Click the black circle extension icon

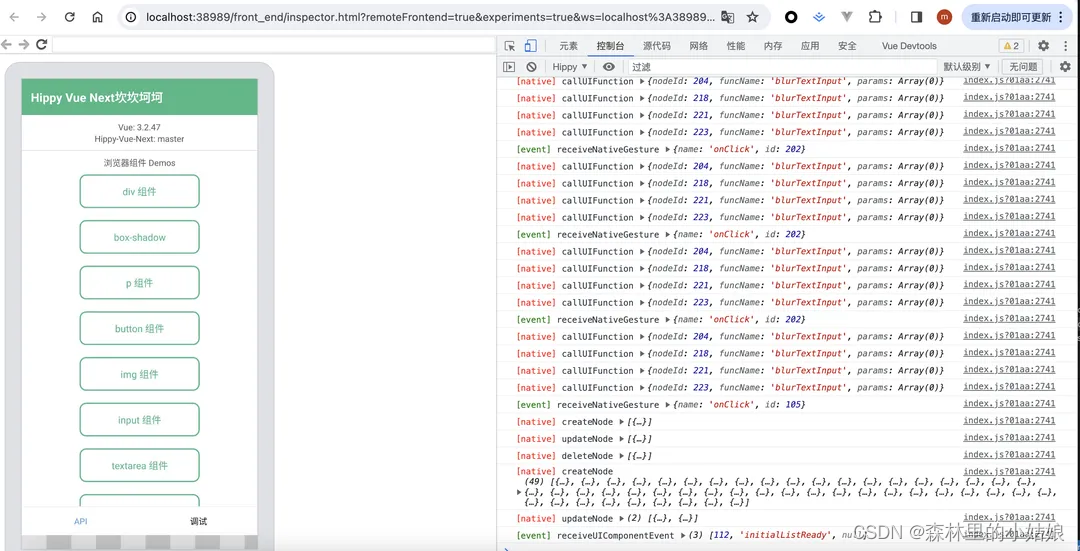point(791,17)
